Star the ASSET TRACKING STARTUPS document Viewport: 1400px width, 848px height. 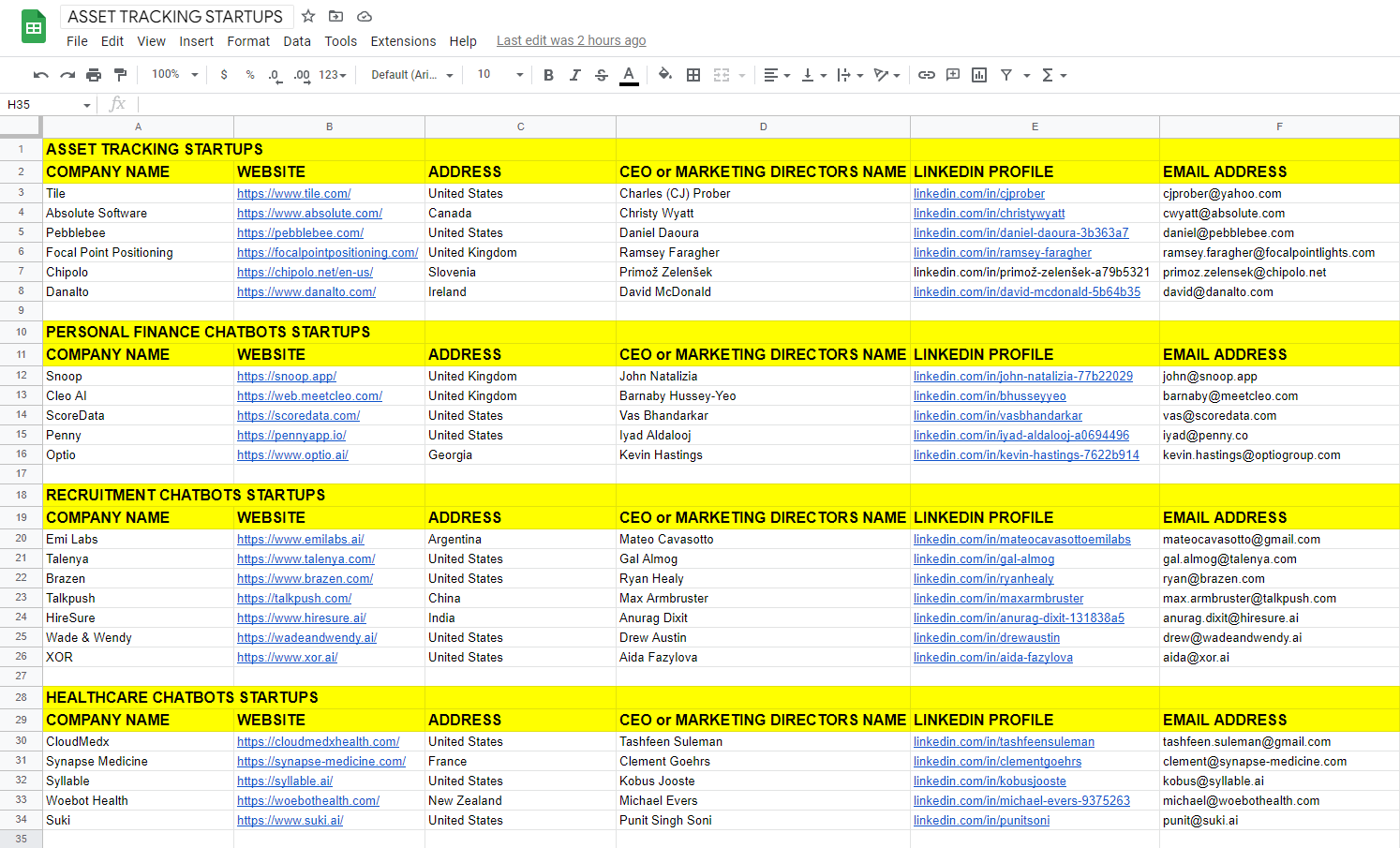pyautogui.click(x=308, y=16)
